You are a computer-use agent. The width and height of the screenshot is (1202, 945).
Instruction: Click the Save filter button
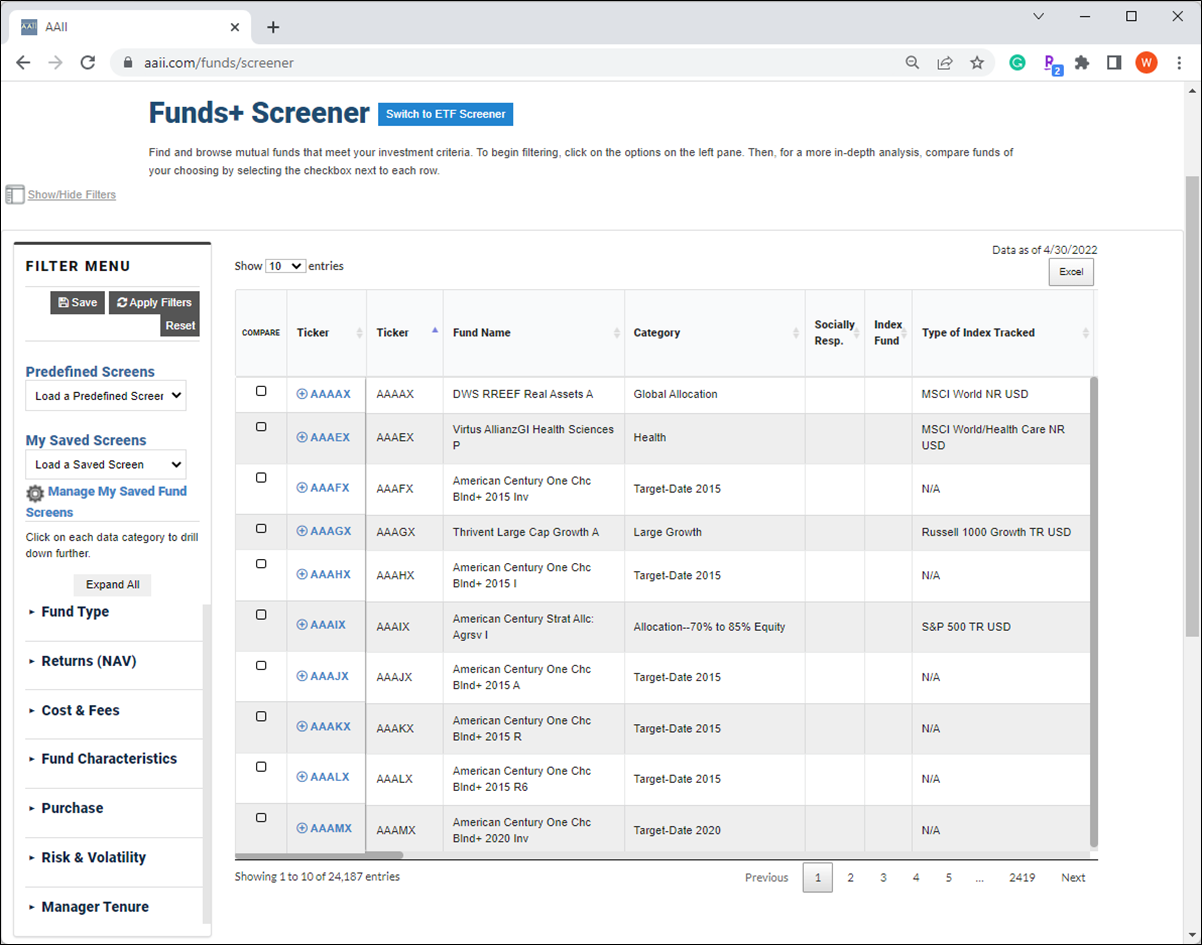tap(78, 302)
